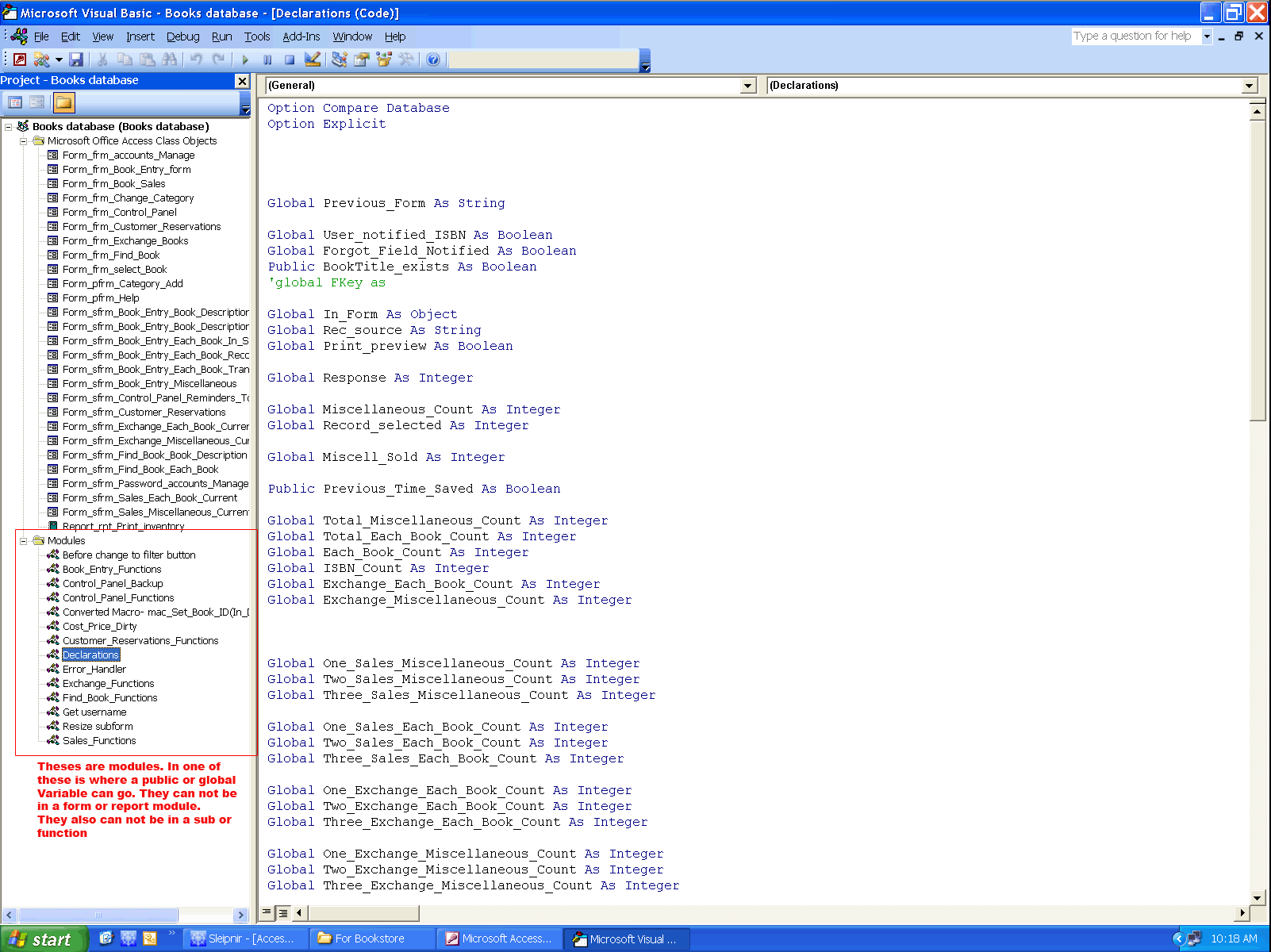This screenshot has height=952, width=1271.
Task: Switch to Sleipnir taskbar button
Action: [x=245, y=939]
